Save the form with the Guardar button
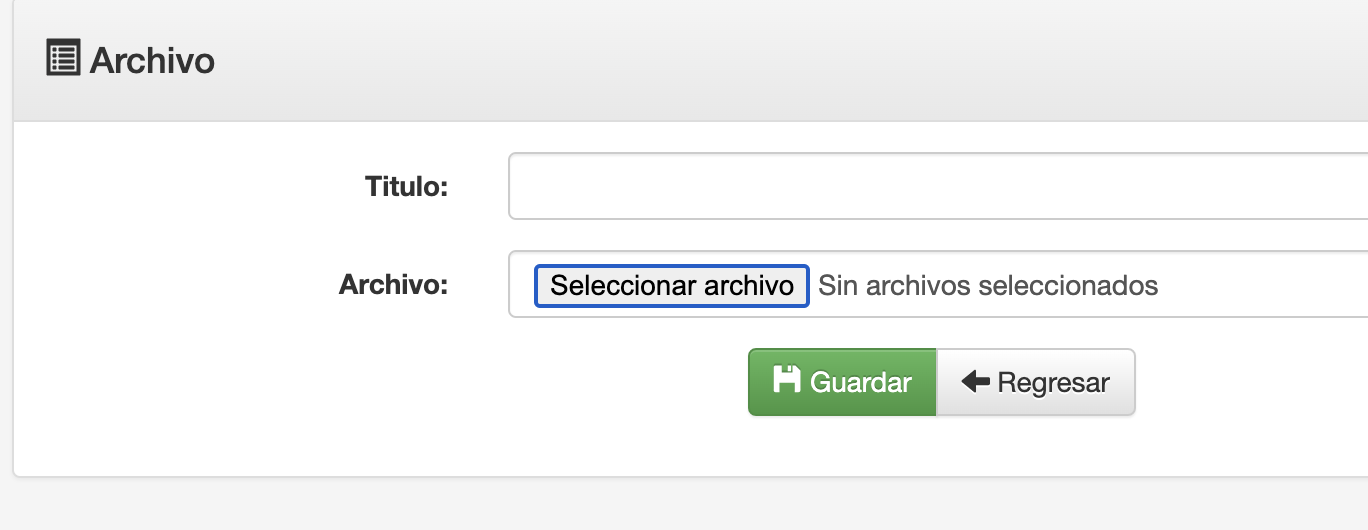 tap(842, 382)
